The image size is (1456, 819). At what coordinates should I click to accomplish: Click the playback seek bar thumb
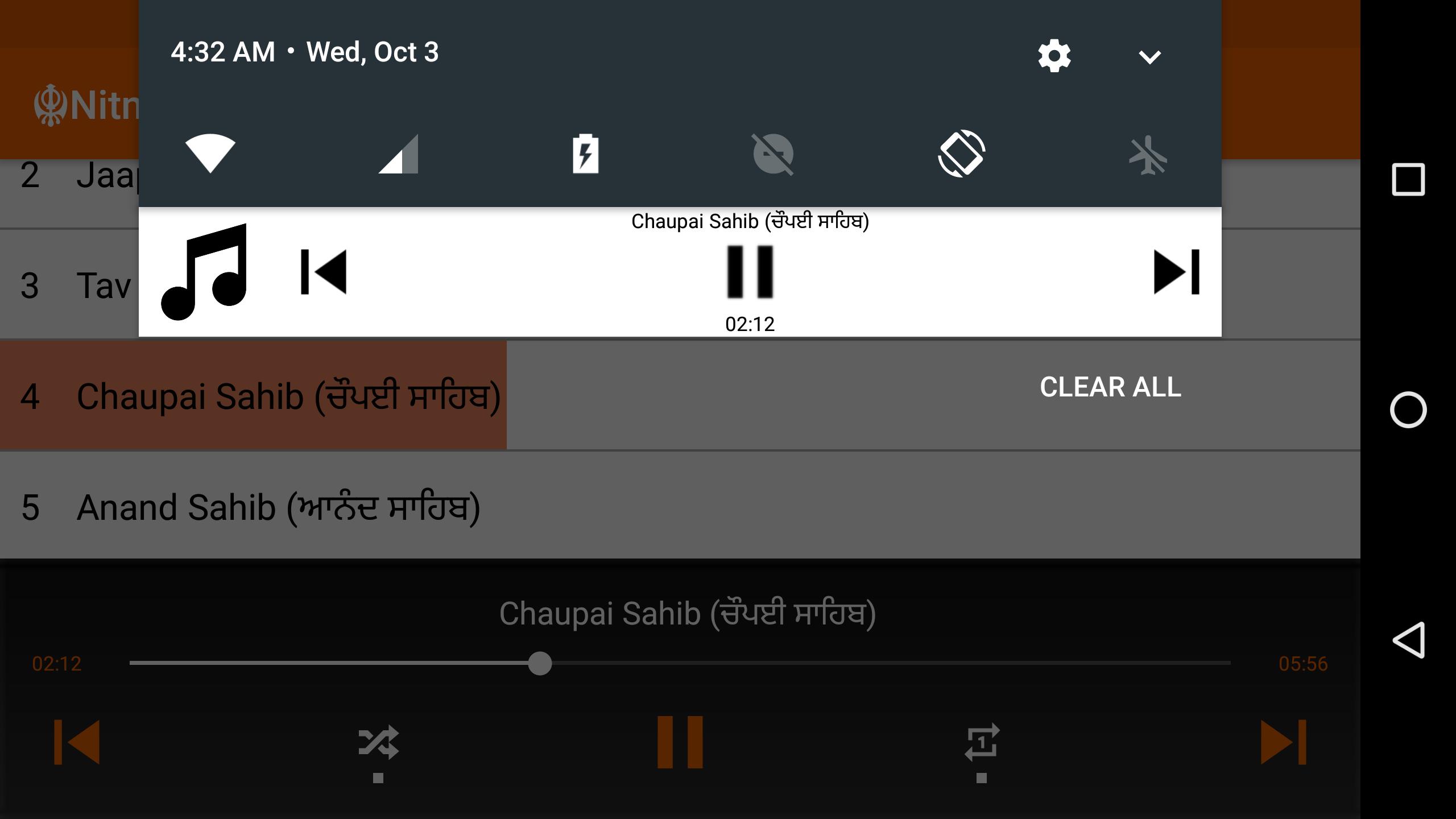pos(540,663)
